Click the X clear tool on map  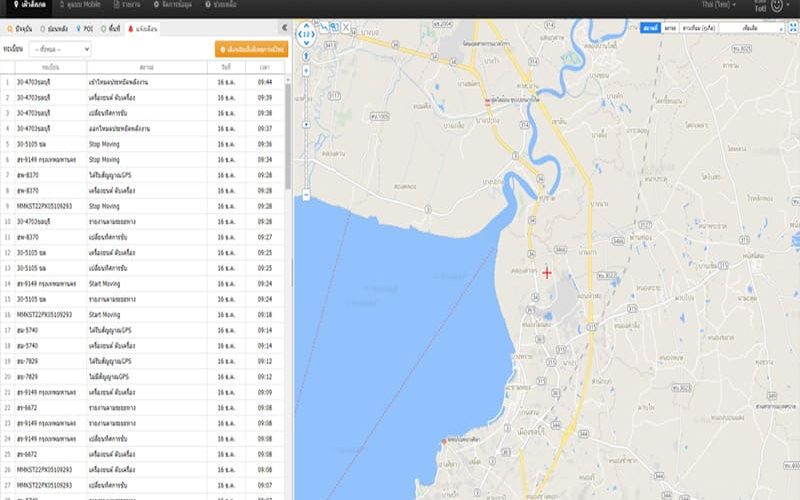click(347, 28)
